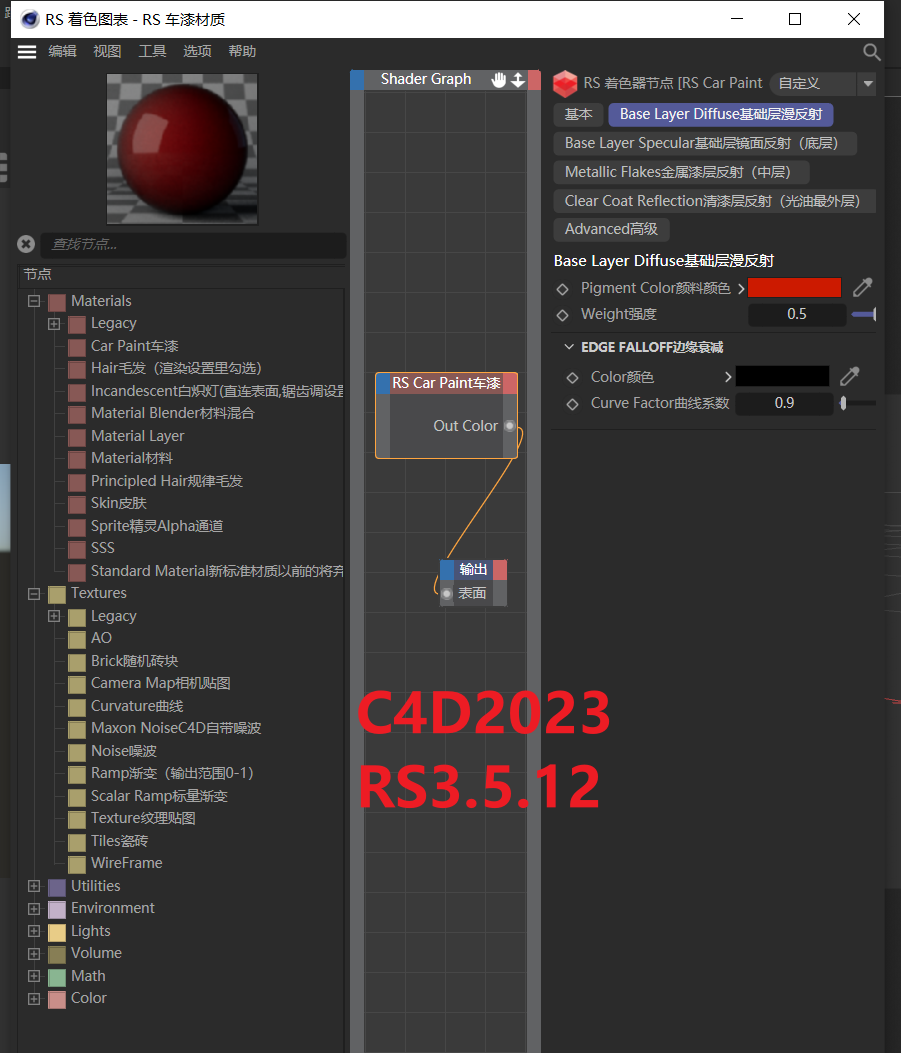Image resolution: width=901 pixels, height=1053 pixels.
Task: Click the Lights category color icon
Action: (x=57, y=932)
